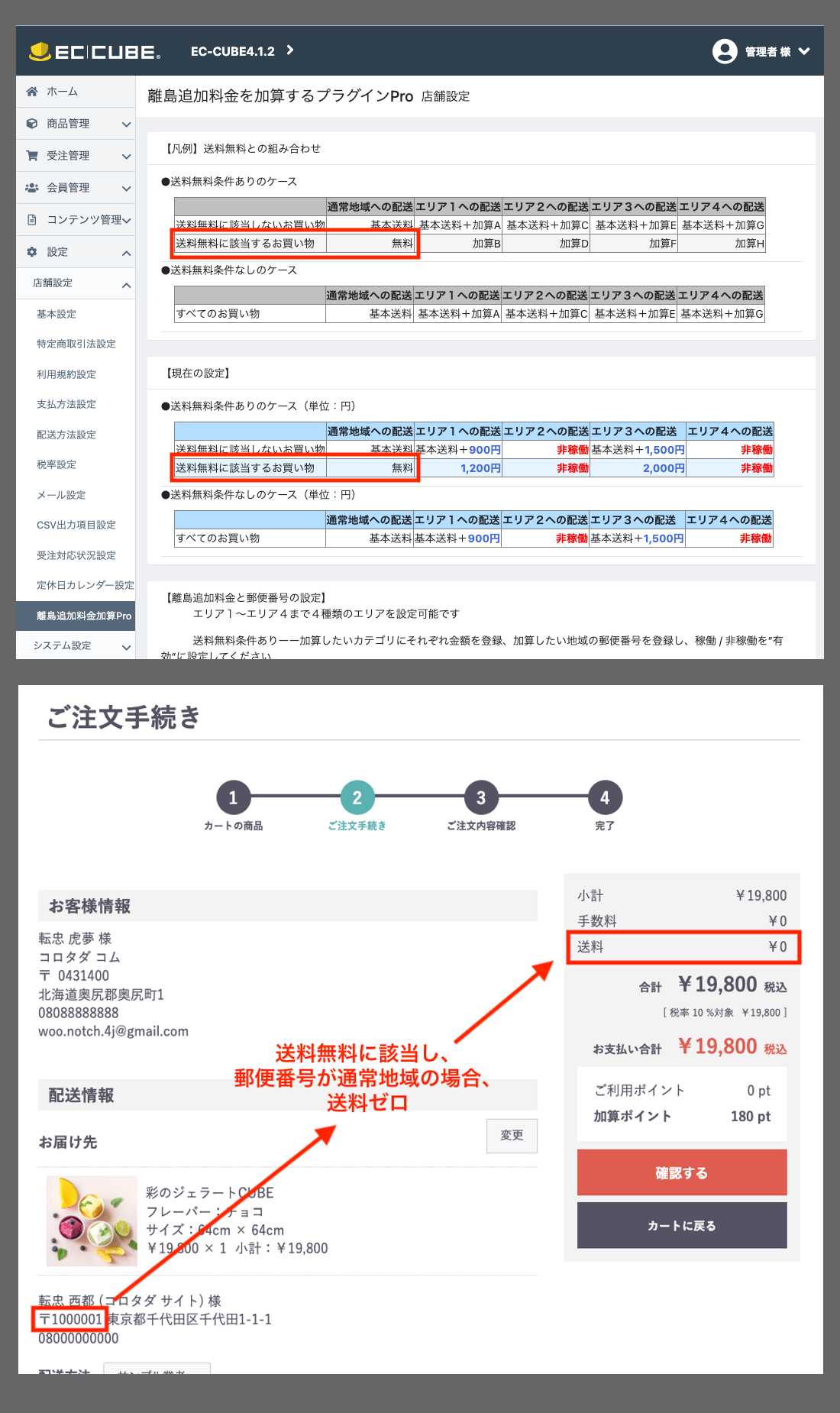Expand the システム設定 menu chevron
This screenshot has width=840, height=1413.
click(x=126, y=648)
